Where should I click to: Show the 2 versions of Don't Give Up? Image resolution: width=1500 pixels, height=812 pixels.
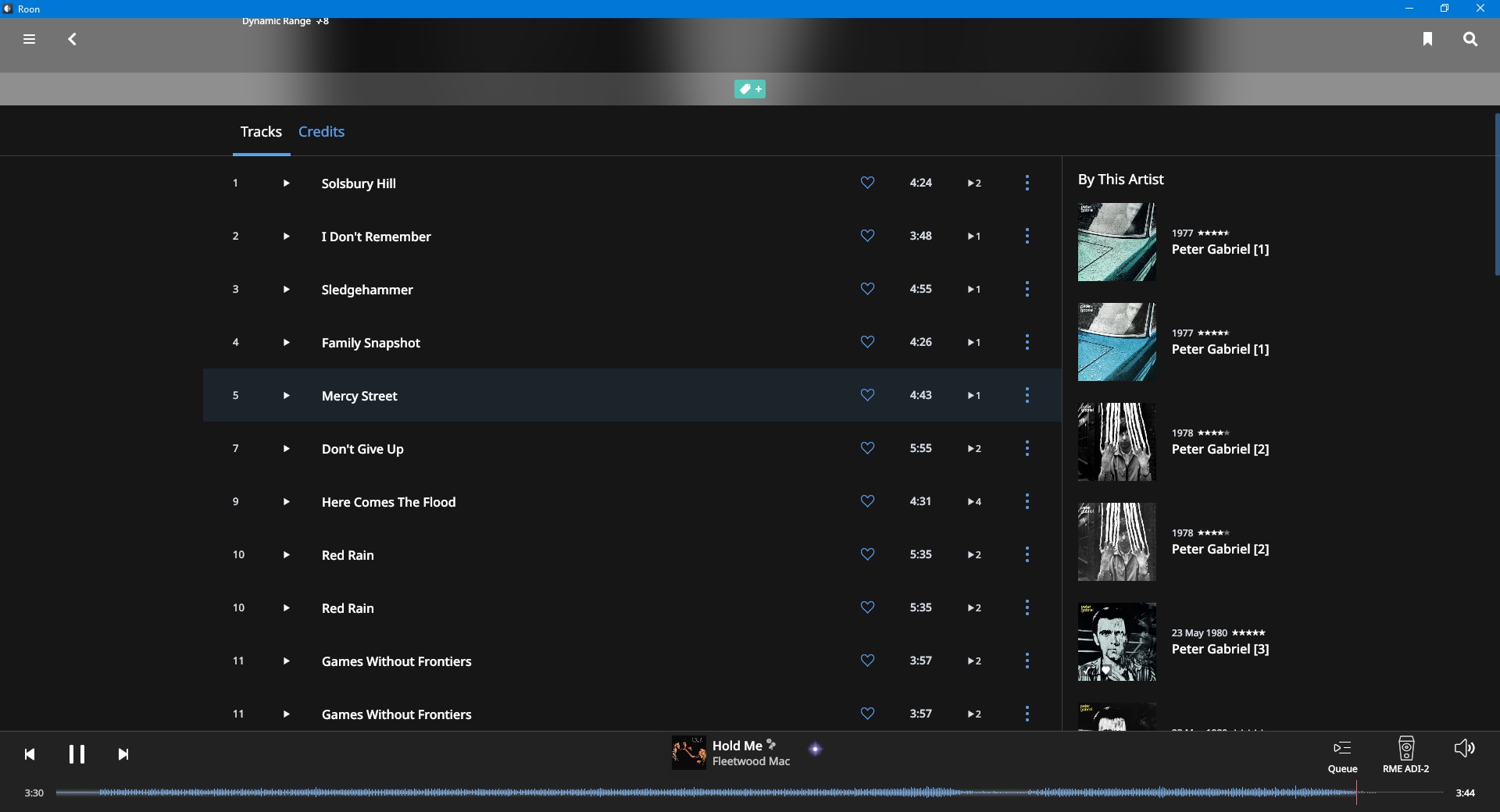(x=974, y=449)
